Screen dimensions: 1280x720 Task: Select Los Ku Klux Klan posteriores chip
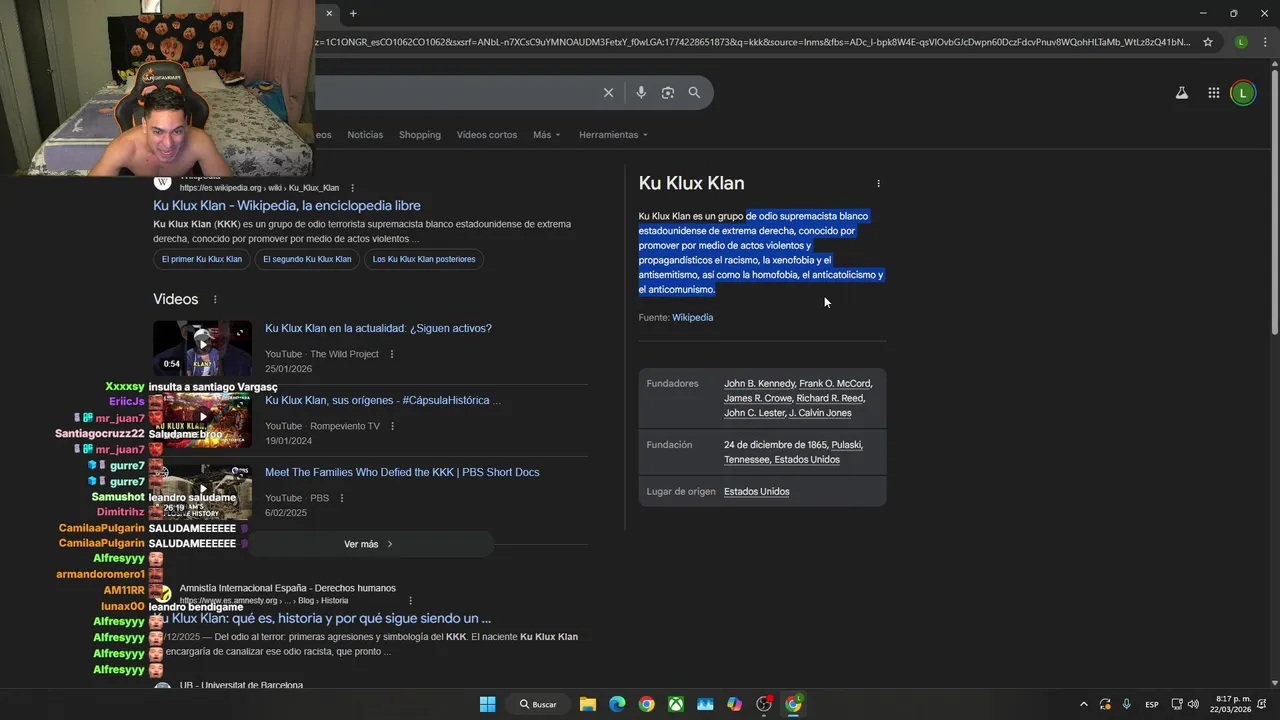coord(424,259)
